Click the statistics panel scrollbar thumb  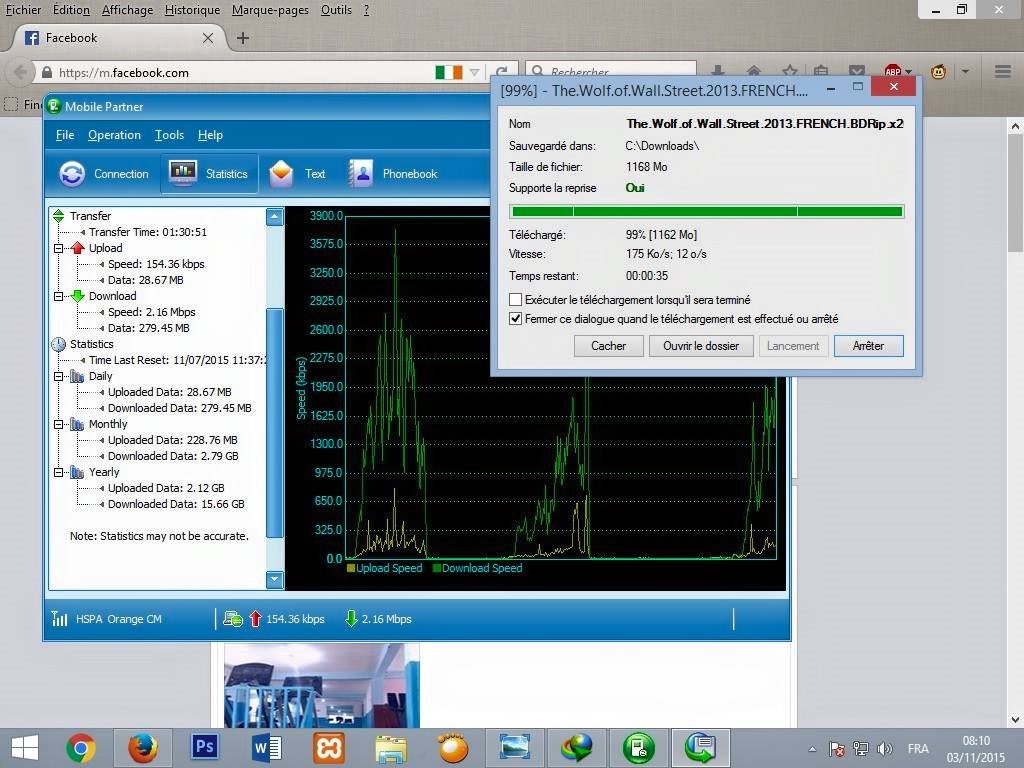[275, 423]
